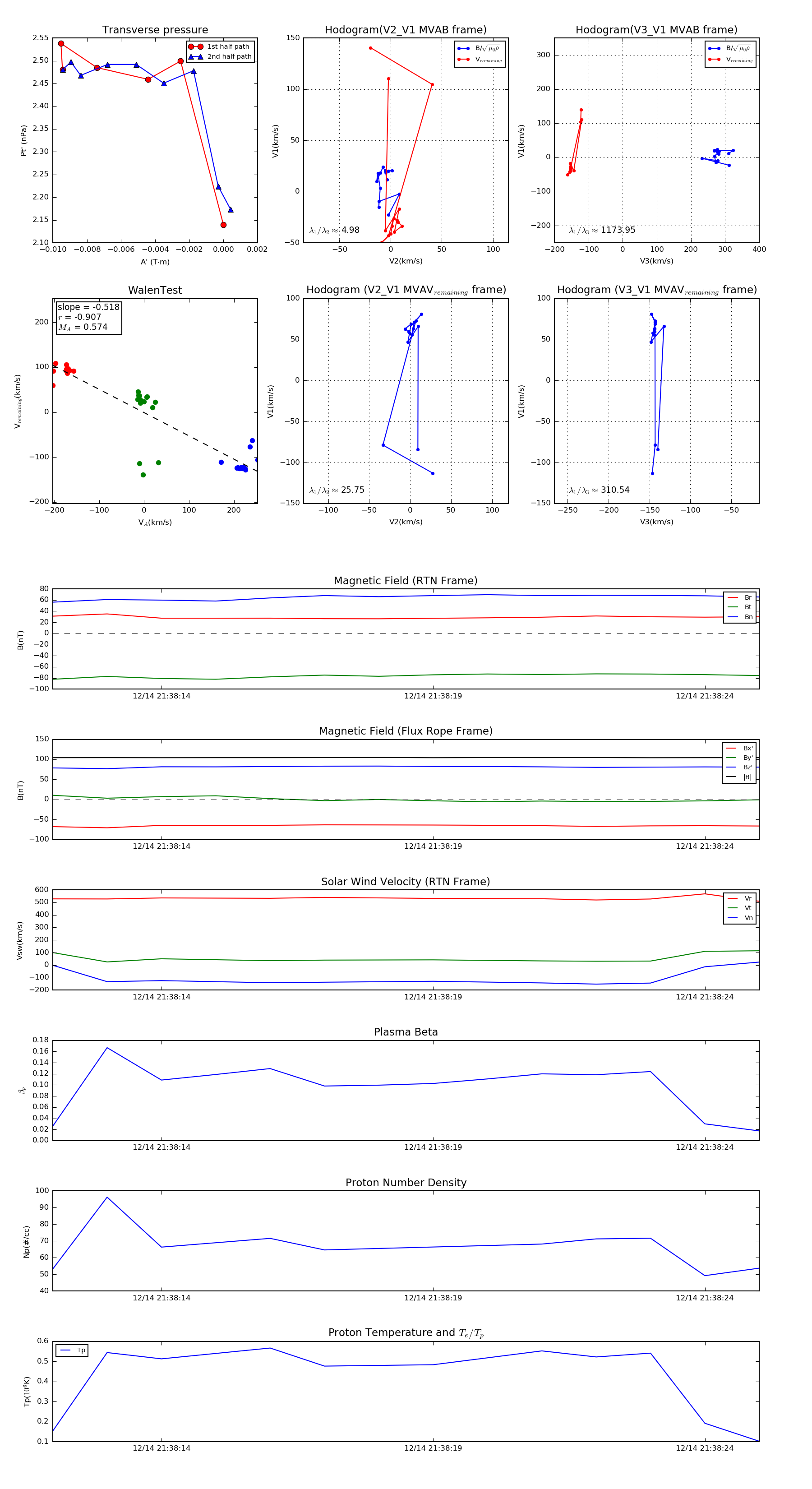
Task: Click the lowest red point in Transverse pressure
Action: pos(223,225)
